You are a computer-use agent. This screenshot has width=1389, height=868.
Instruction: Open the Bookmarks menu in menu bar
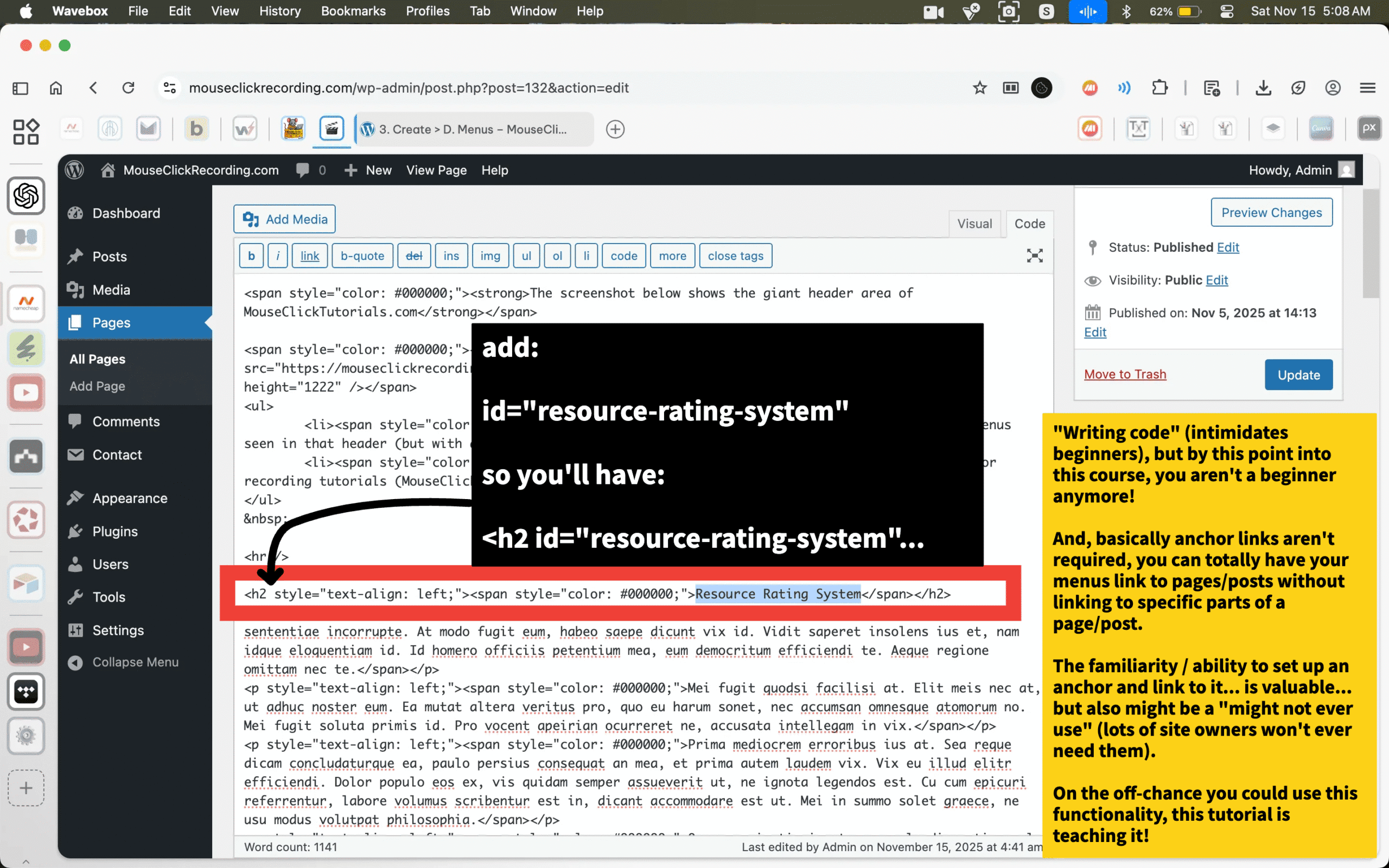353,11
